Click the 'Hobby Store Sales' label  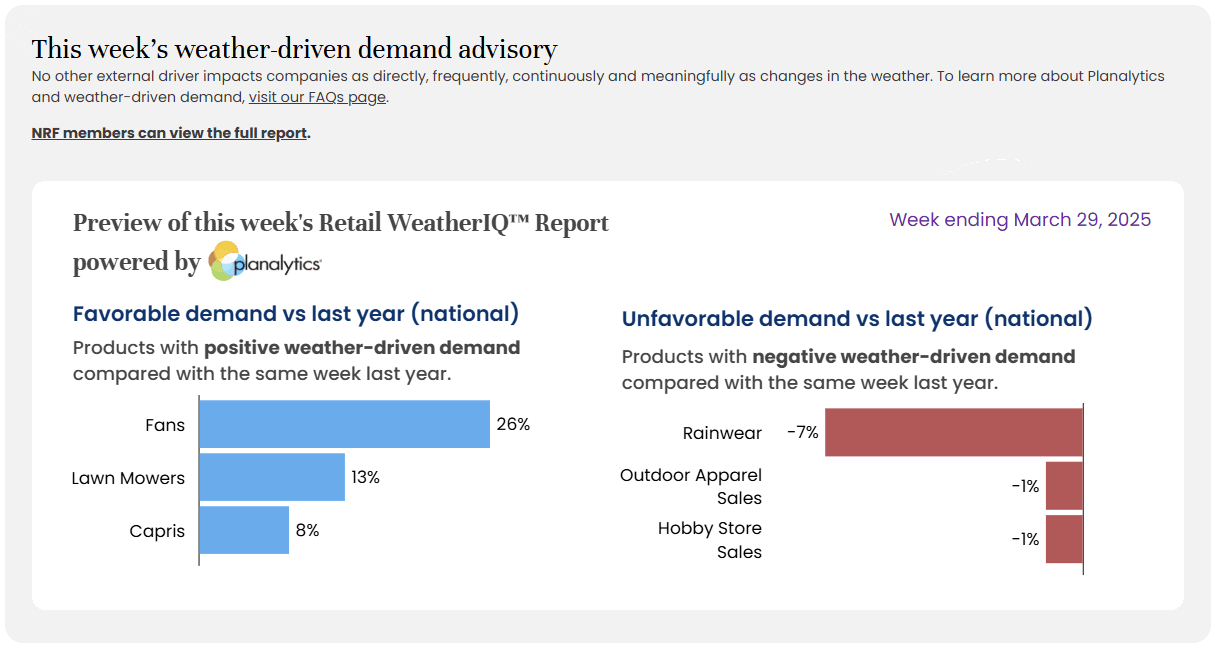(710, 540)
